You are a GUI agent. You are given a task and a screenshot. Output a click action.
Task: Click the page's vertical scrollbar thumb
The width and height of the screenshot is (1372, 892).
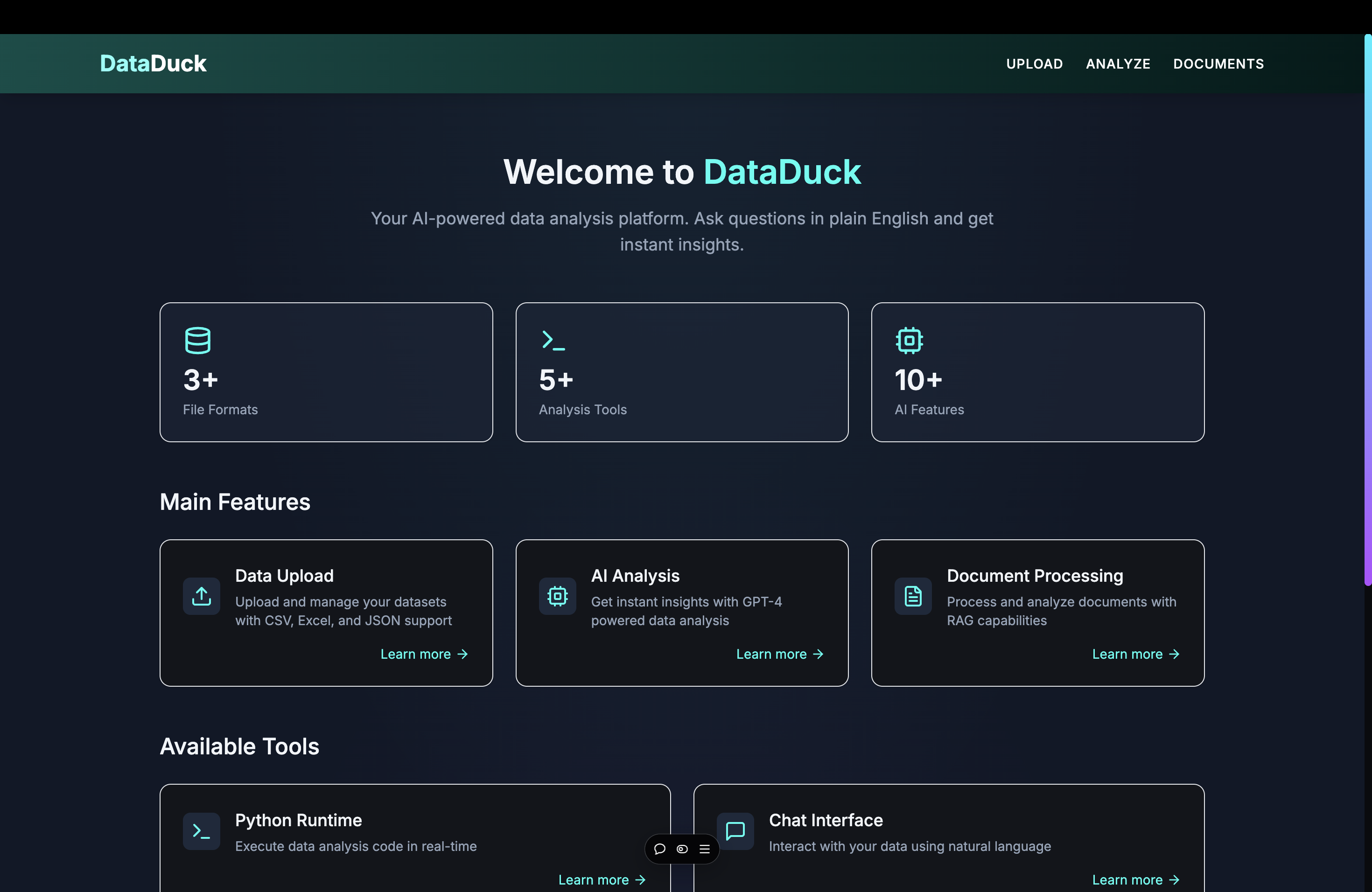pos(1367,310)
